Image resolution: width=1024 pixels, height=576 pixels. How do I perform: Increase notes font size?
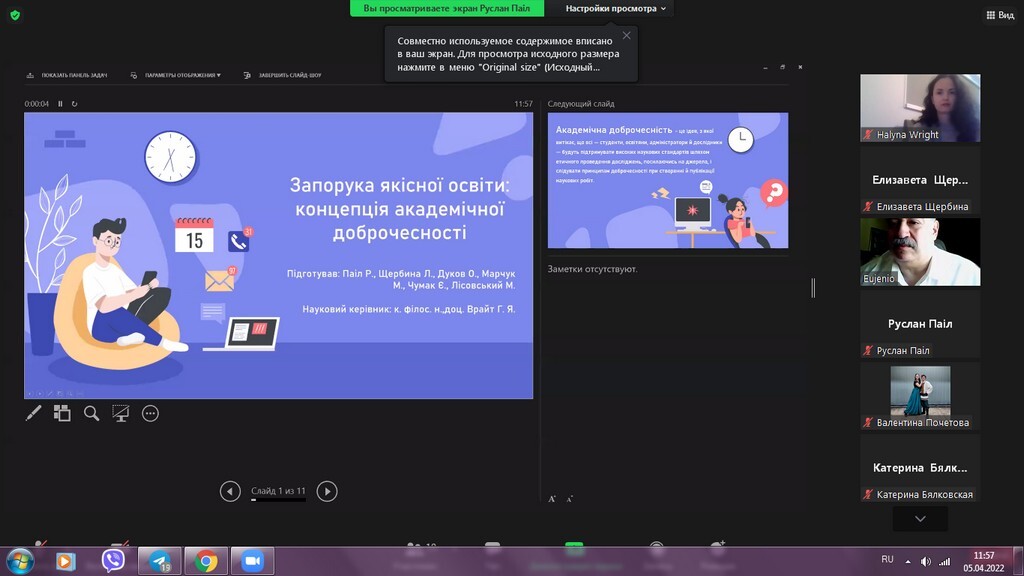552,499
